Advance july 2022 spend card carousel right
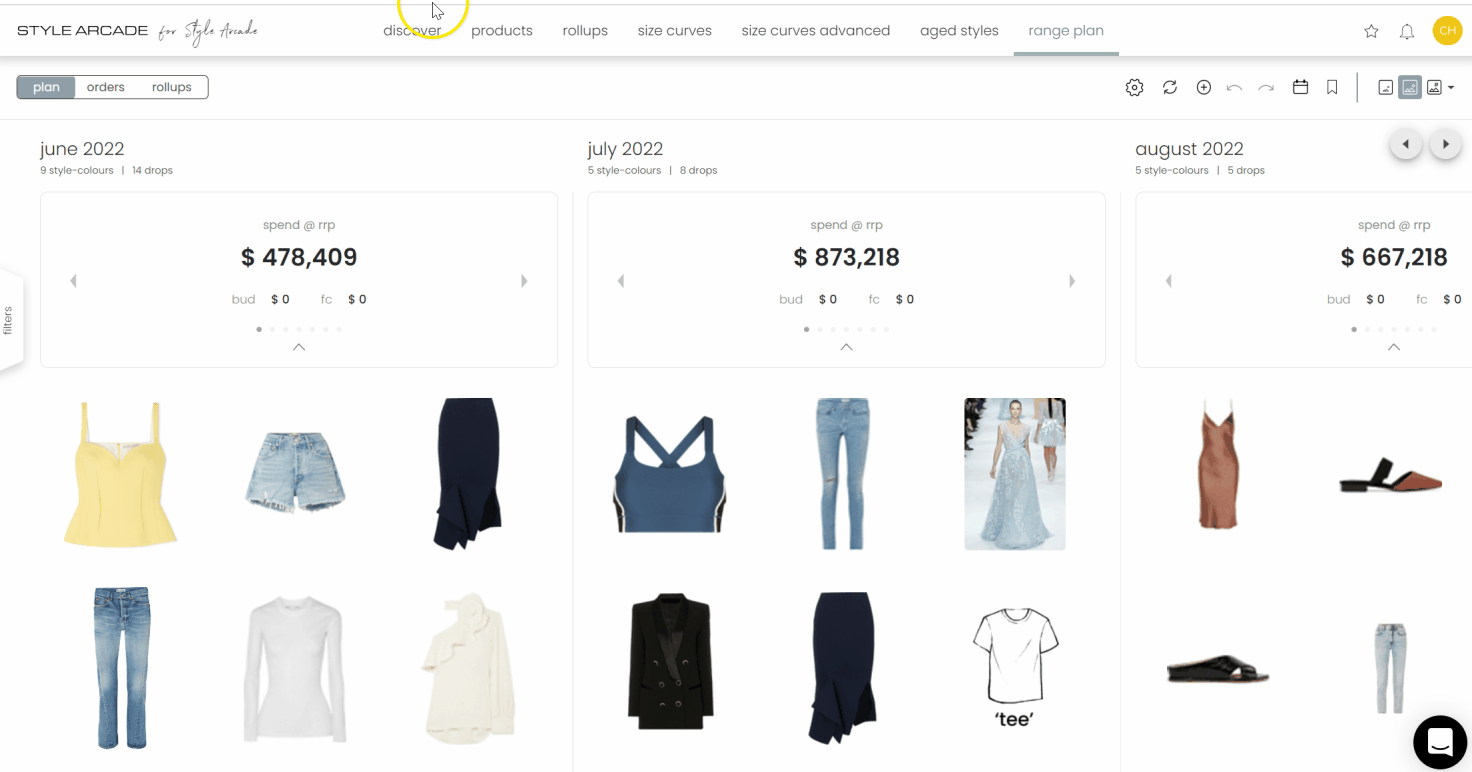The height and width of the screenshot is (772, 1472). [x=1072, y=281]
